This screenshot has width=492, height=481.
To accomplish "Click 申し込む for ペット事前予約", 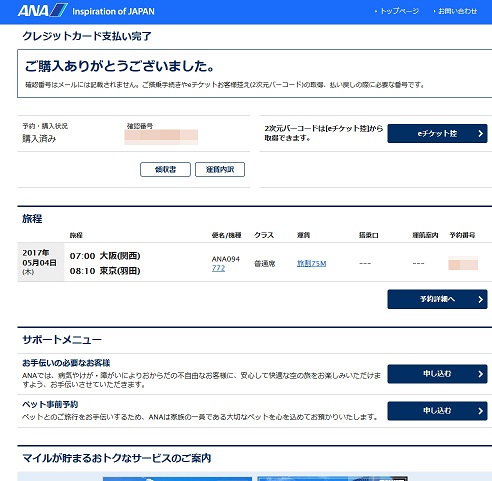I will tap(437, 411).
